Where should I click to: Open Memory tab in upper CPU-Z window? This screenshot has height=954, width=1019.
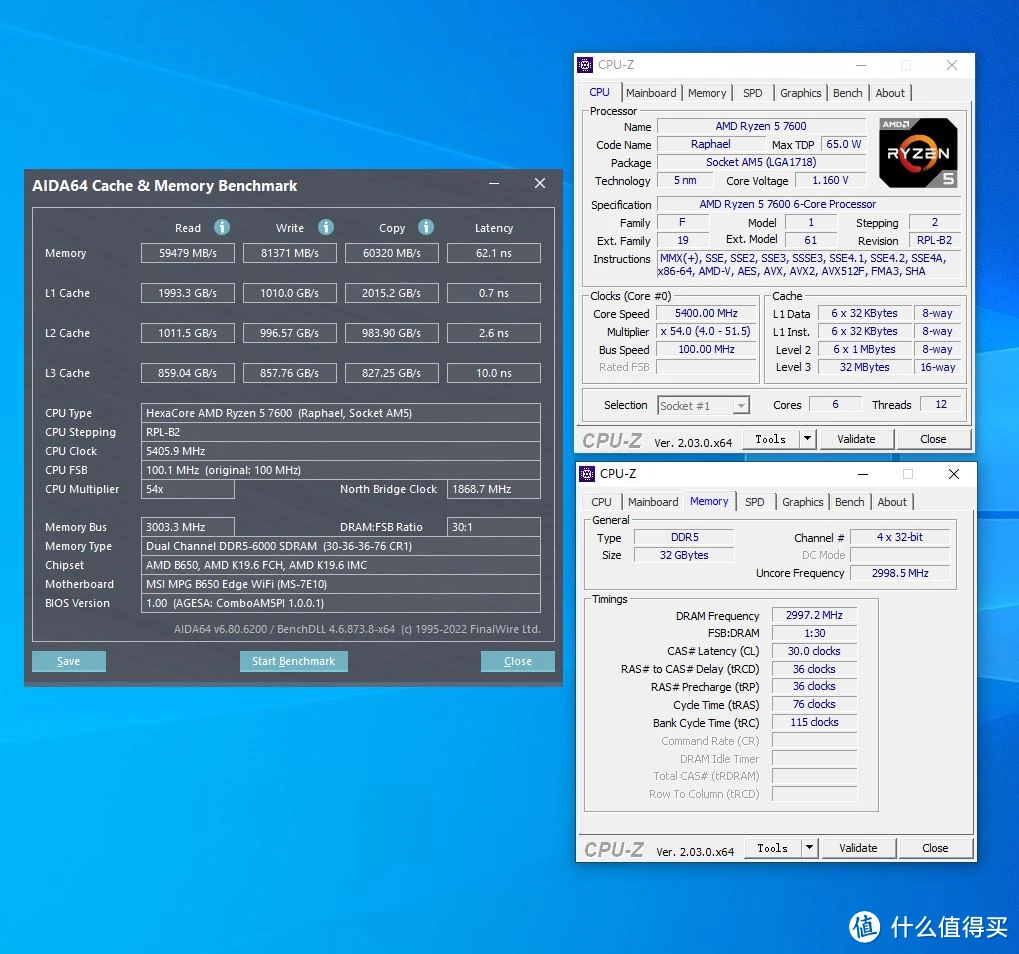pos(706,93)
